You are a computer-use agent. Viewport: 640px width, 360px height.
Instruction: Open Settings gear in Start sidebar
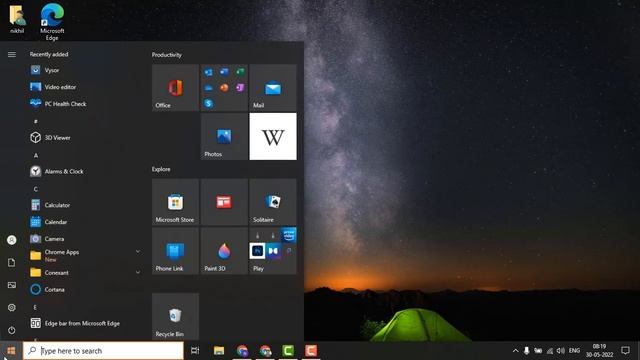[x=11, y=307]
